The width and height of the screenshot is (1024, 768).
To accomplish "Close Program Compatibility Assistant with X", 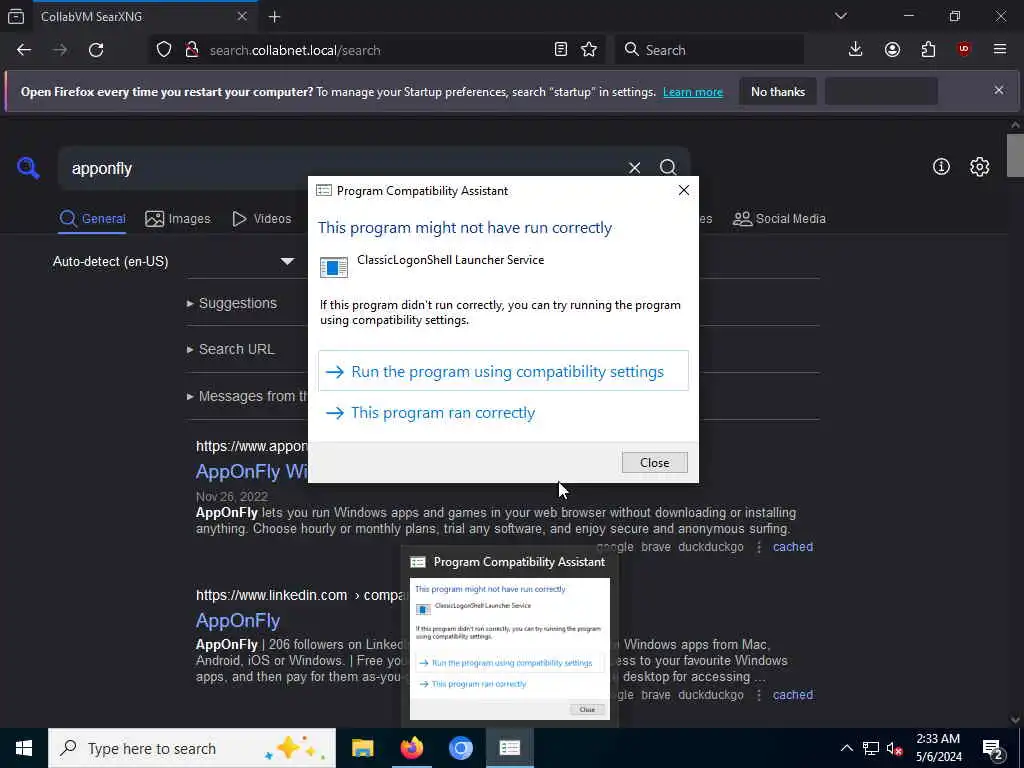I will 684,190.
